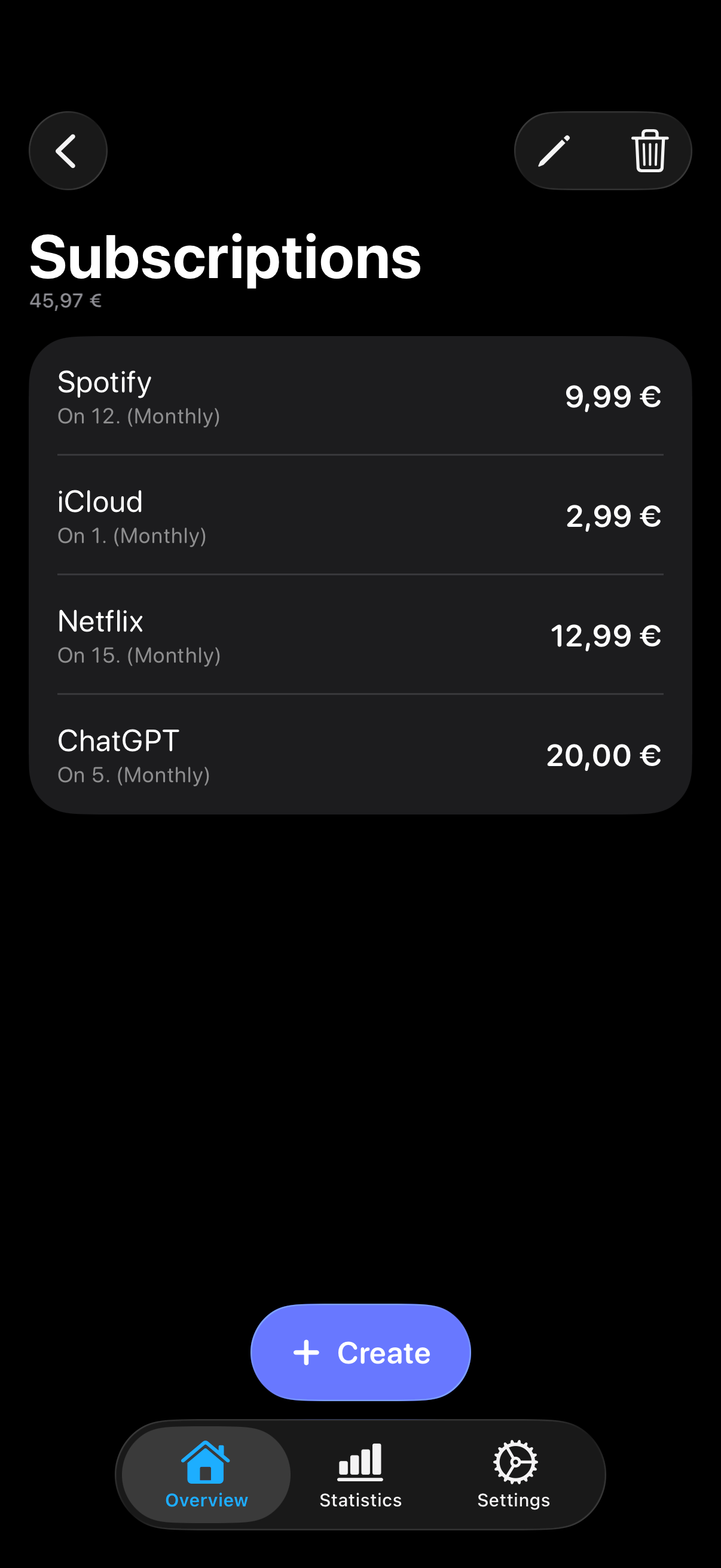Click the Subscriptions page title

pyautogui.click(x=225, y=257)
